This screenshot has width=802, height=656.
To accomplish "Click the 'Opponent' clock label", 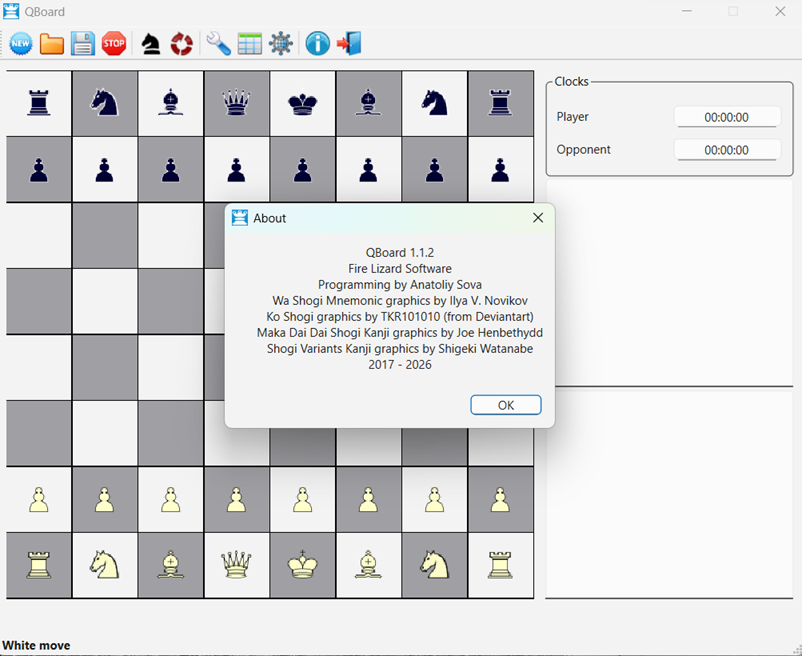I will (x=583, y=149).
